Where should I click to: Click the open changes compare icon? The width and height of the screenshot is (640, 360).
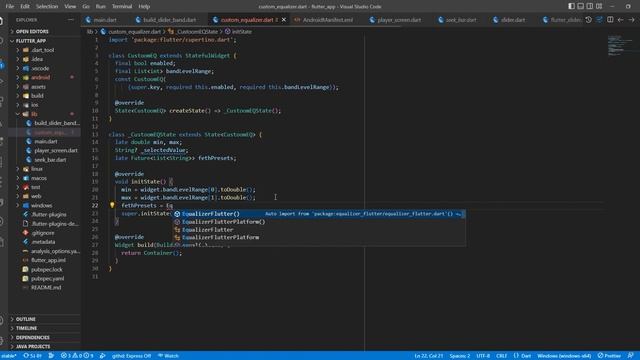click(x=599, y=20)
